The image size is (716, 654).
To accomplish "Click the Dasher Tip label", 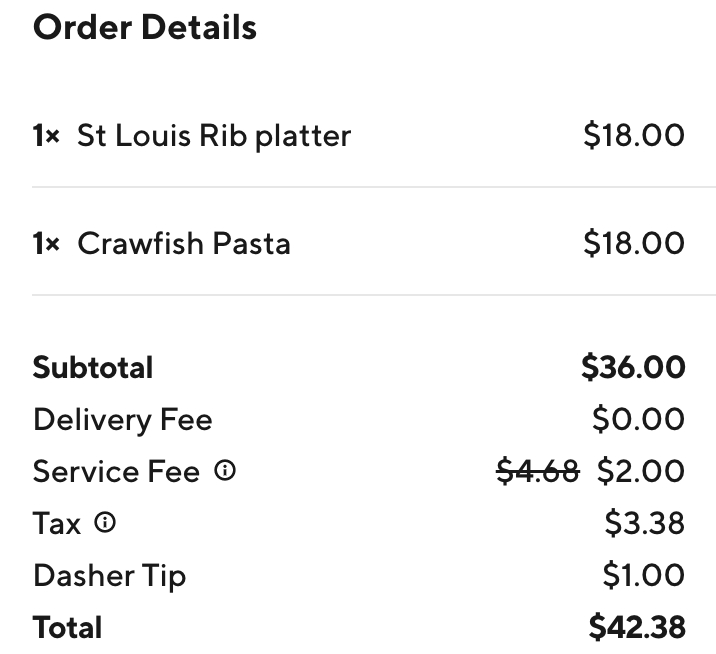I will [x=109, y=575].
